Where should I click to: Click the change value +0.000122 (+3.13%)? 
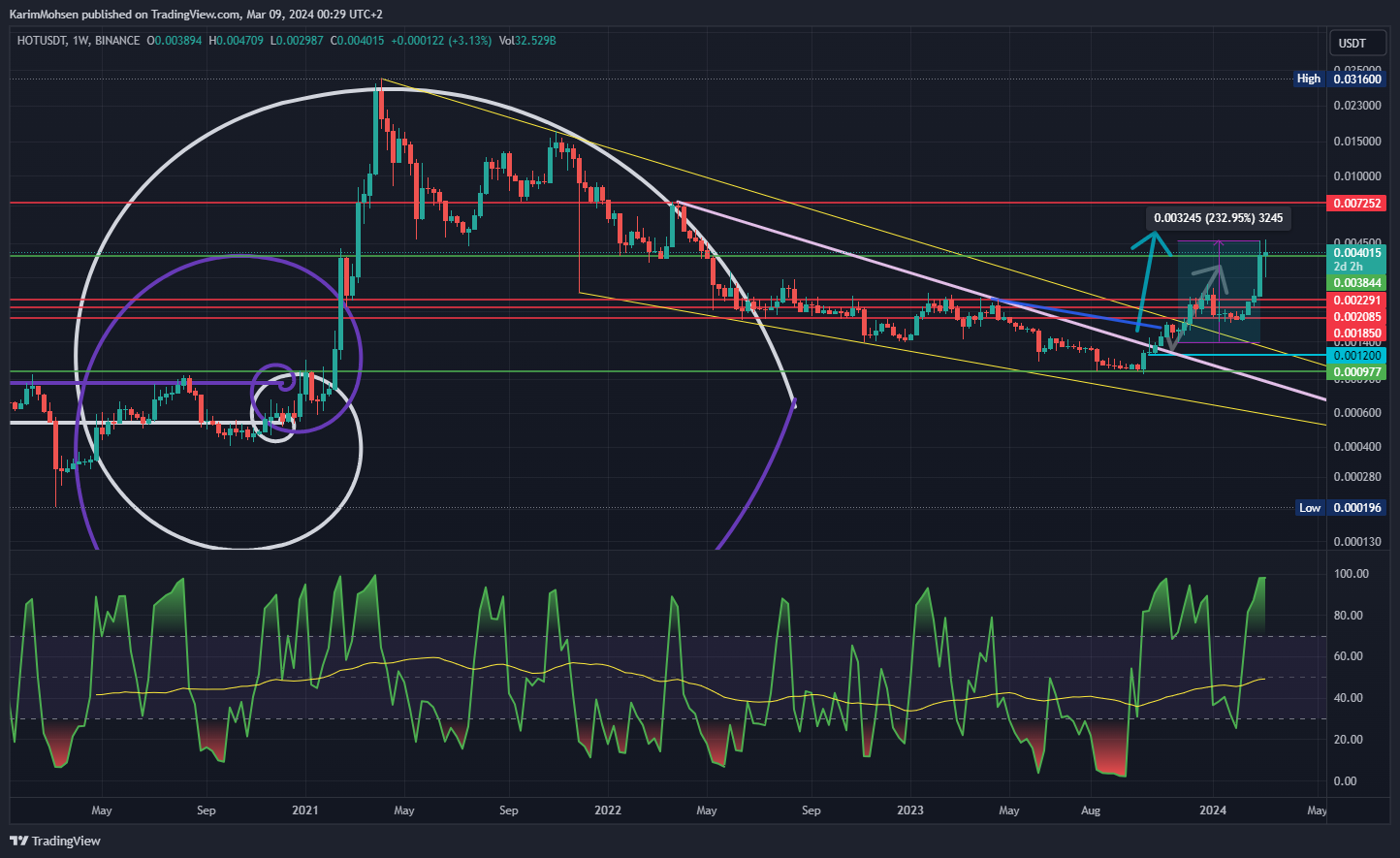(440, 41)
